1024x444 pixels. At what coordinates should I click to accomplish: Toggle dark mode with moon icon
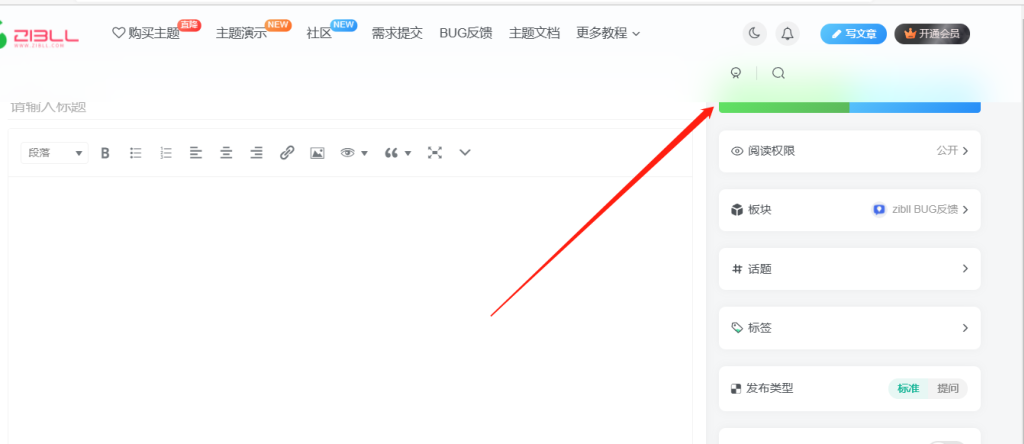click(755, 33)
